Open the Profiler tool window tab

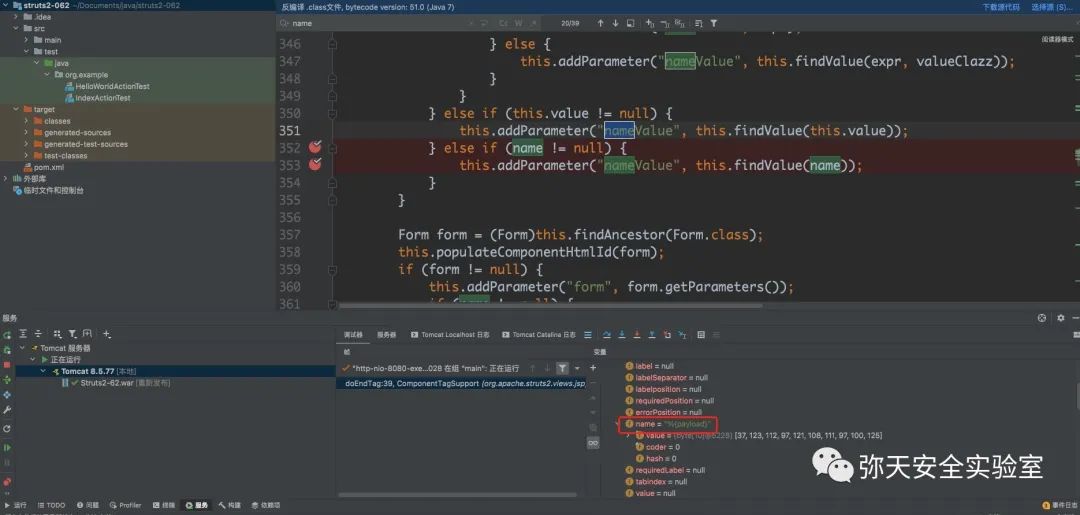point(125,505)
